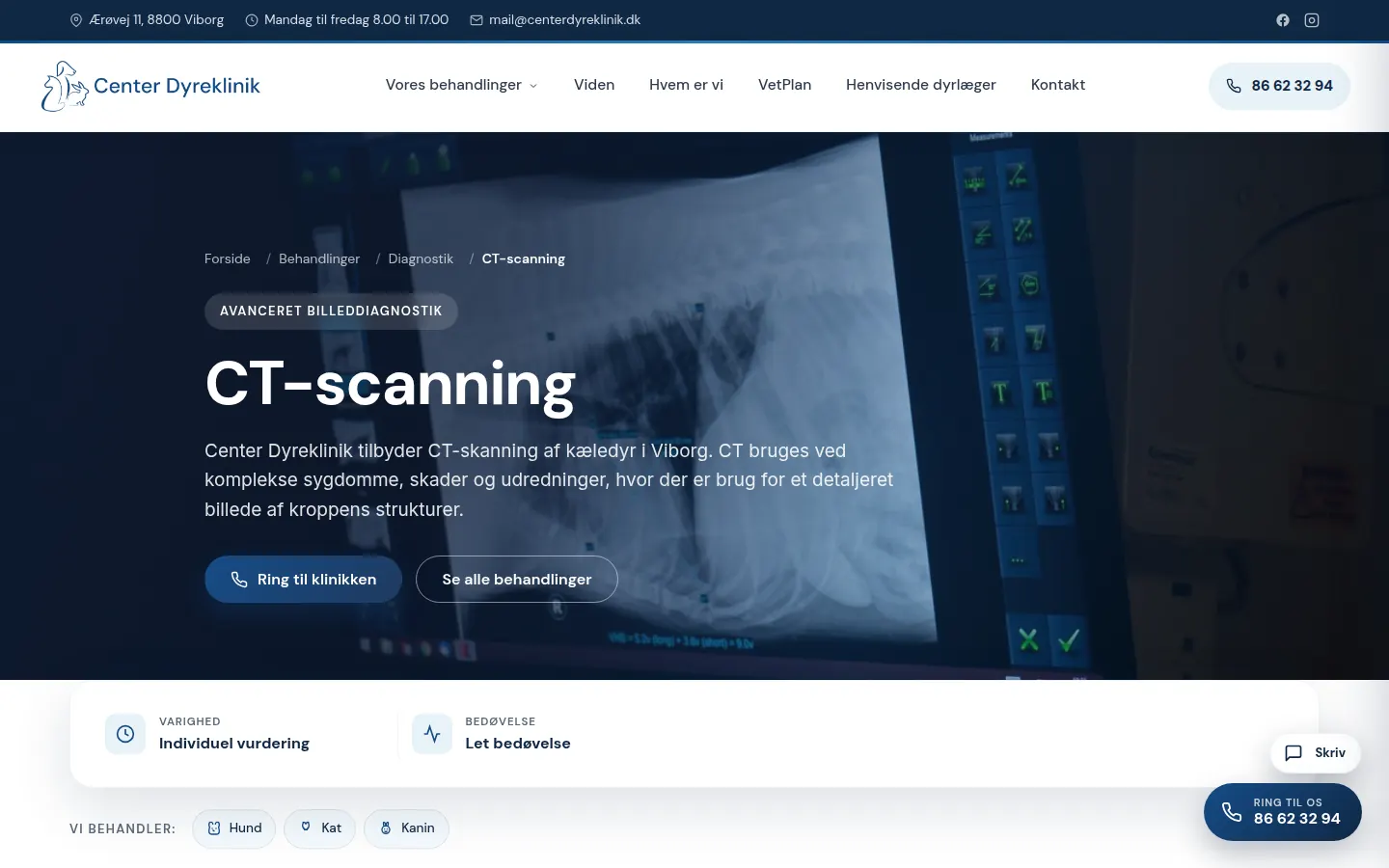Click the clock icon beside Varighed
The image size is (1389, 868).
tap(125, 734)
